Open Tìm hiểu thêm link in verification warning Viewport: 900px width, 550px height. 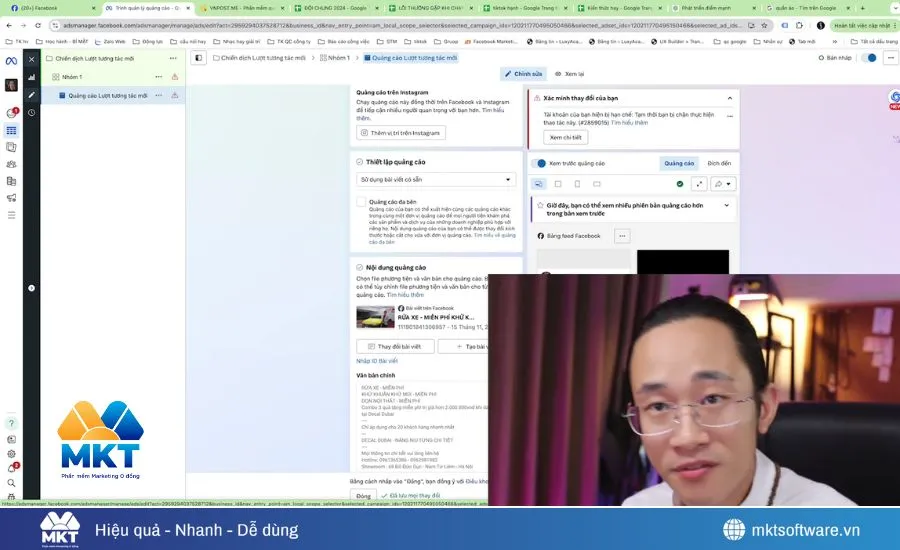pyautogui.click(x=629, y=123)
